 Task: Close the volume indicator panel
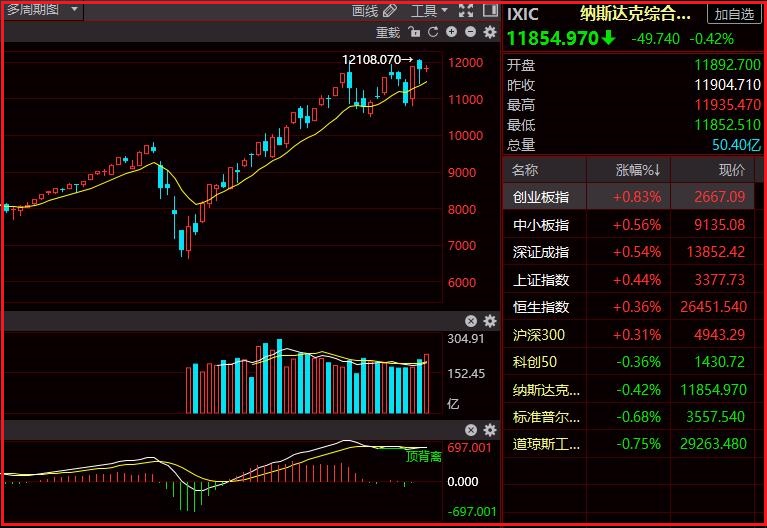pyautogui.click(x=471, y=321)
